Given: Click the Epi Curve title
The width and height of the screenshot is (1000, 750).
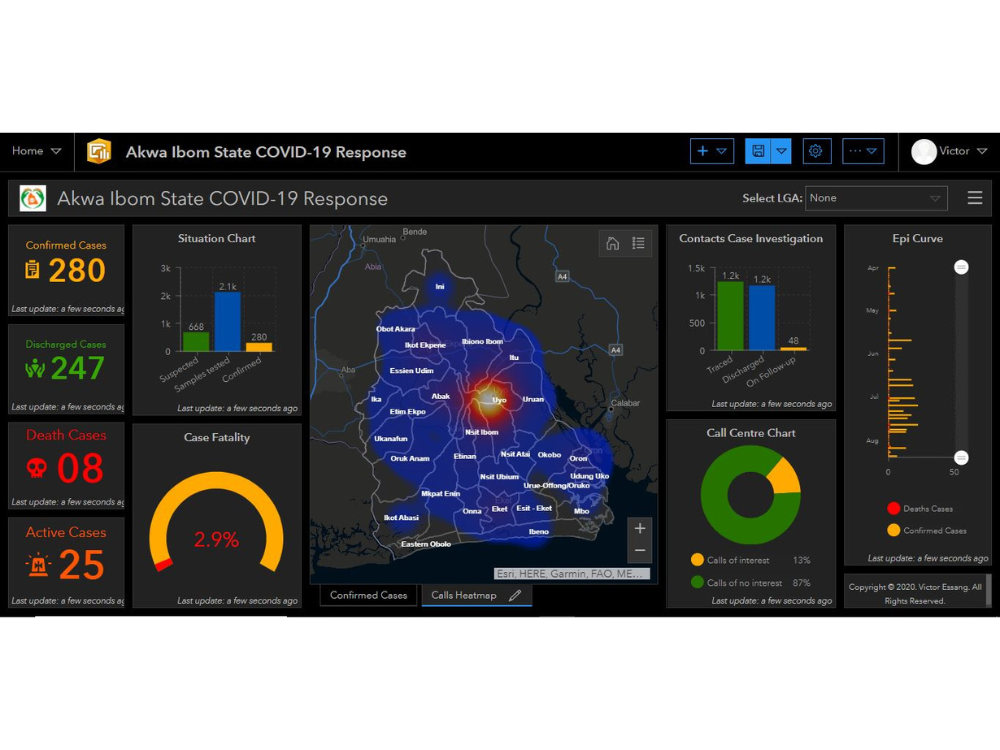Looking at the screenshot, I should pyautogui.click(x=917, y=239).
